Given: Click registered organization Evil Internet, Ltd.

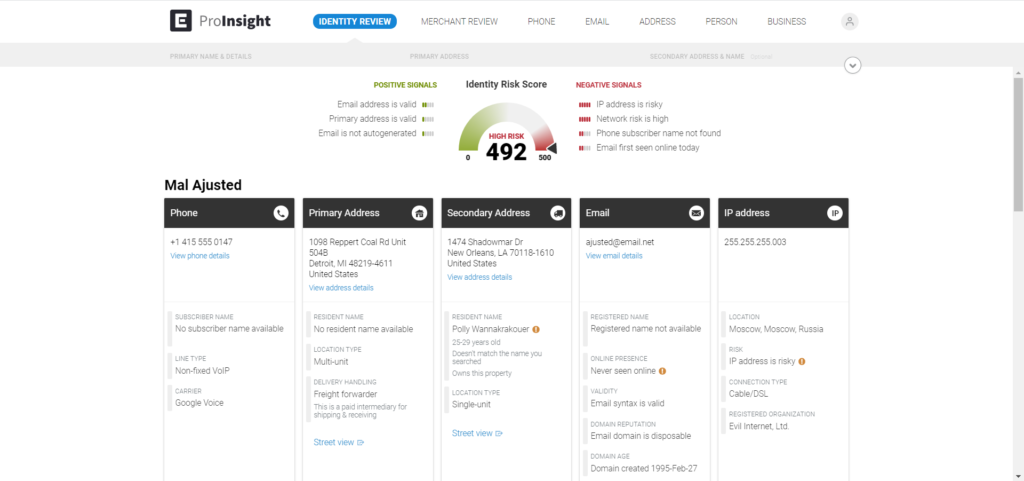Looking at the screenshot, I should (x=759, y=426).
